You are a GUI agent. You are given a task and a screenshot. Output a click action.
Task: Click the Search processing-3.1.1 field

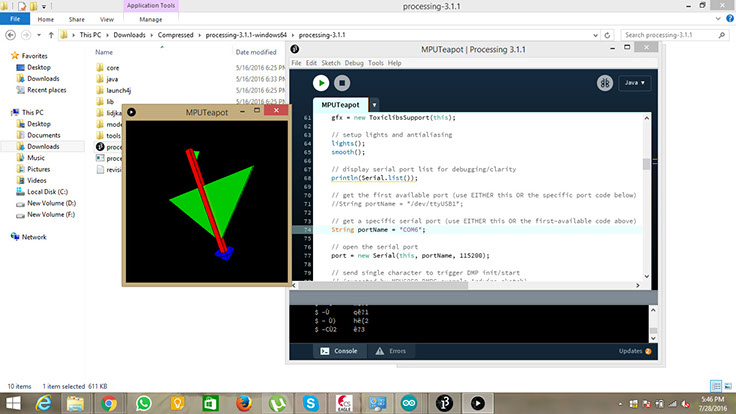pyautogui.click(x=674, y=35)
